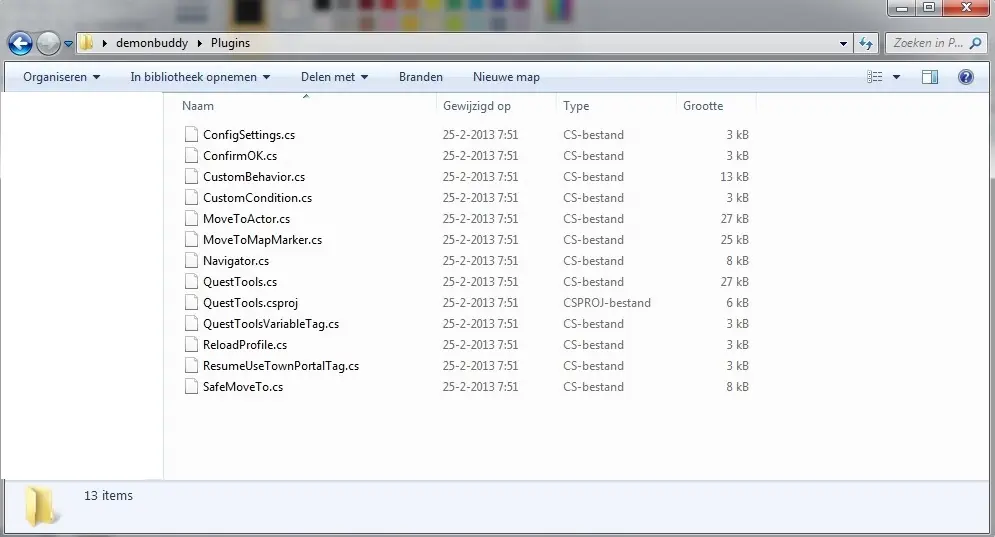995x537 pixels.
Task: Expand the address bar history dropdown
Action: pyautogui.click(x=844, y=44)
